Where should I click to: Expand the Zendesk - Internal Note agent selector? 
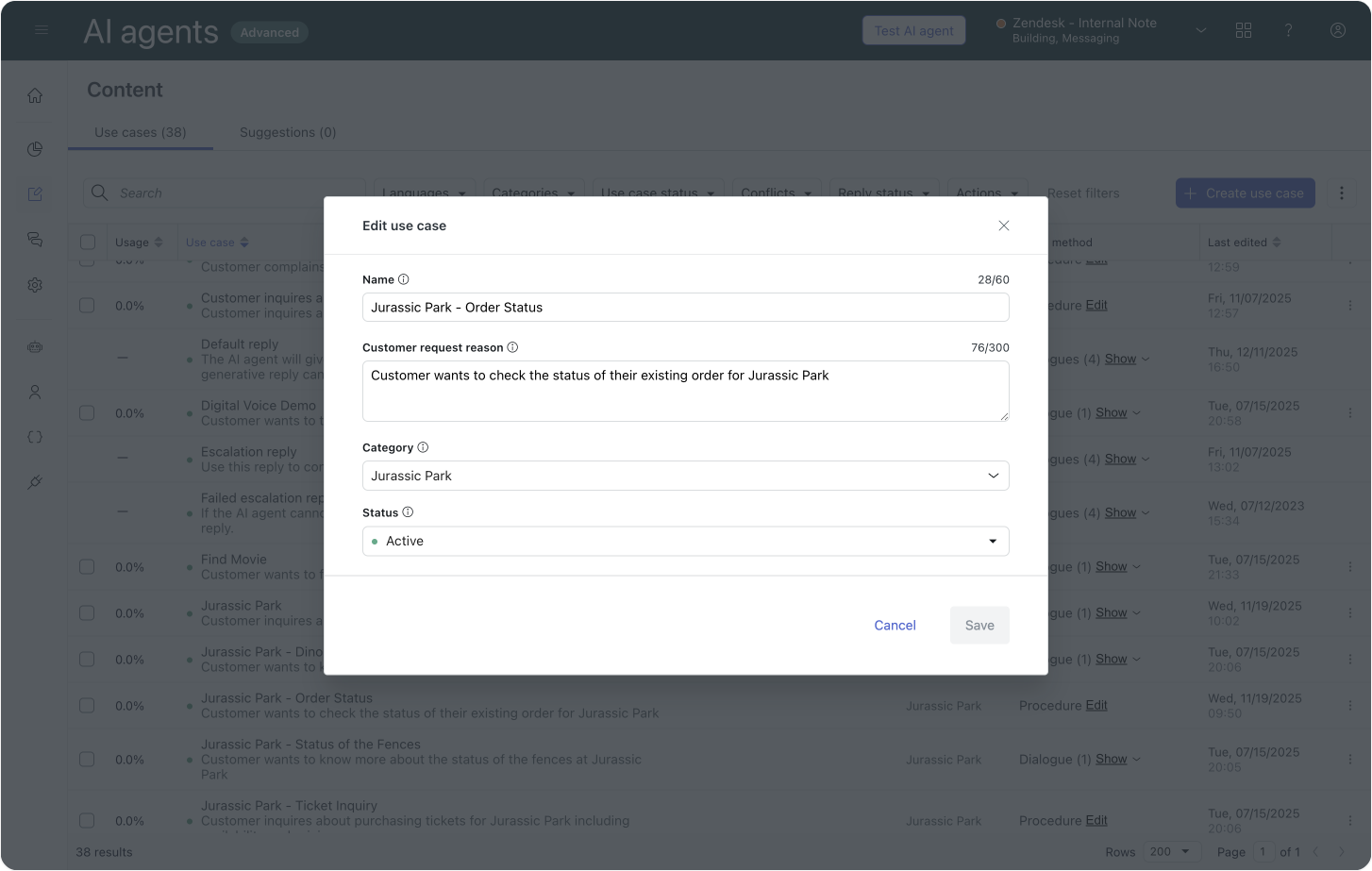[x=1201, y=30]
